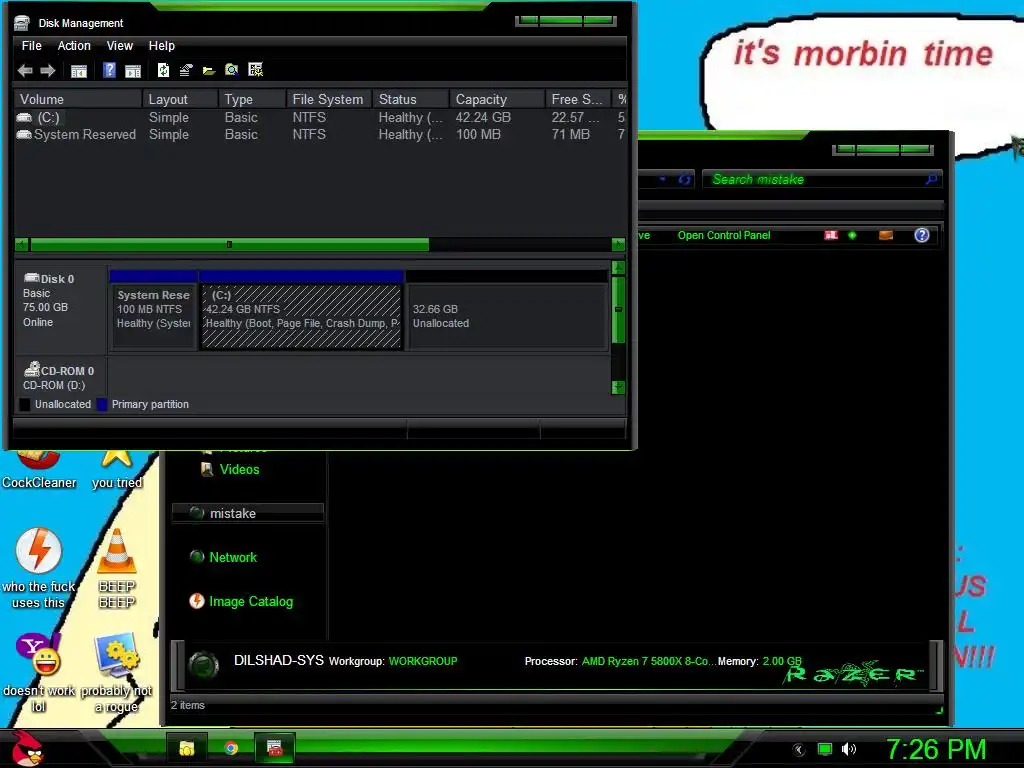The width and height of the screenshot is (1024, 768).
Task: Open the doesn't work lol Yahoo icon
Action: click(x=39, y=671)
